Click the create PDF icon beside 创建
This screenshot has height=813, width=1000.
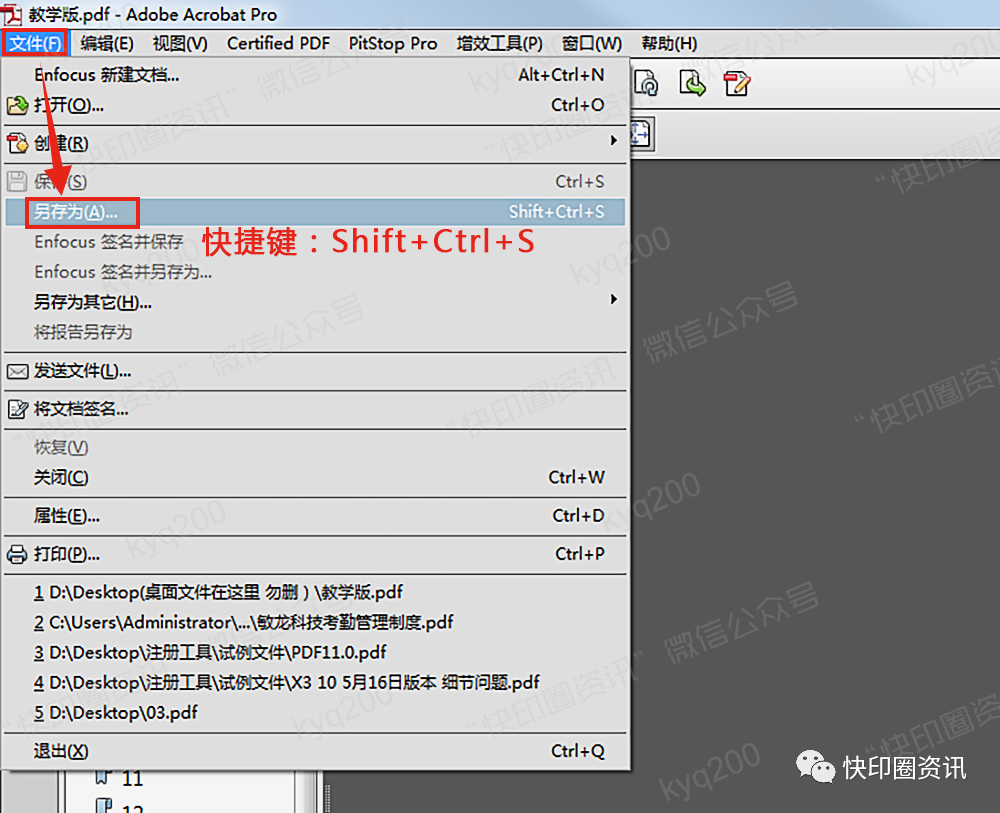pyautogui.click(x=17, y=143)
